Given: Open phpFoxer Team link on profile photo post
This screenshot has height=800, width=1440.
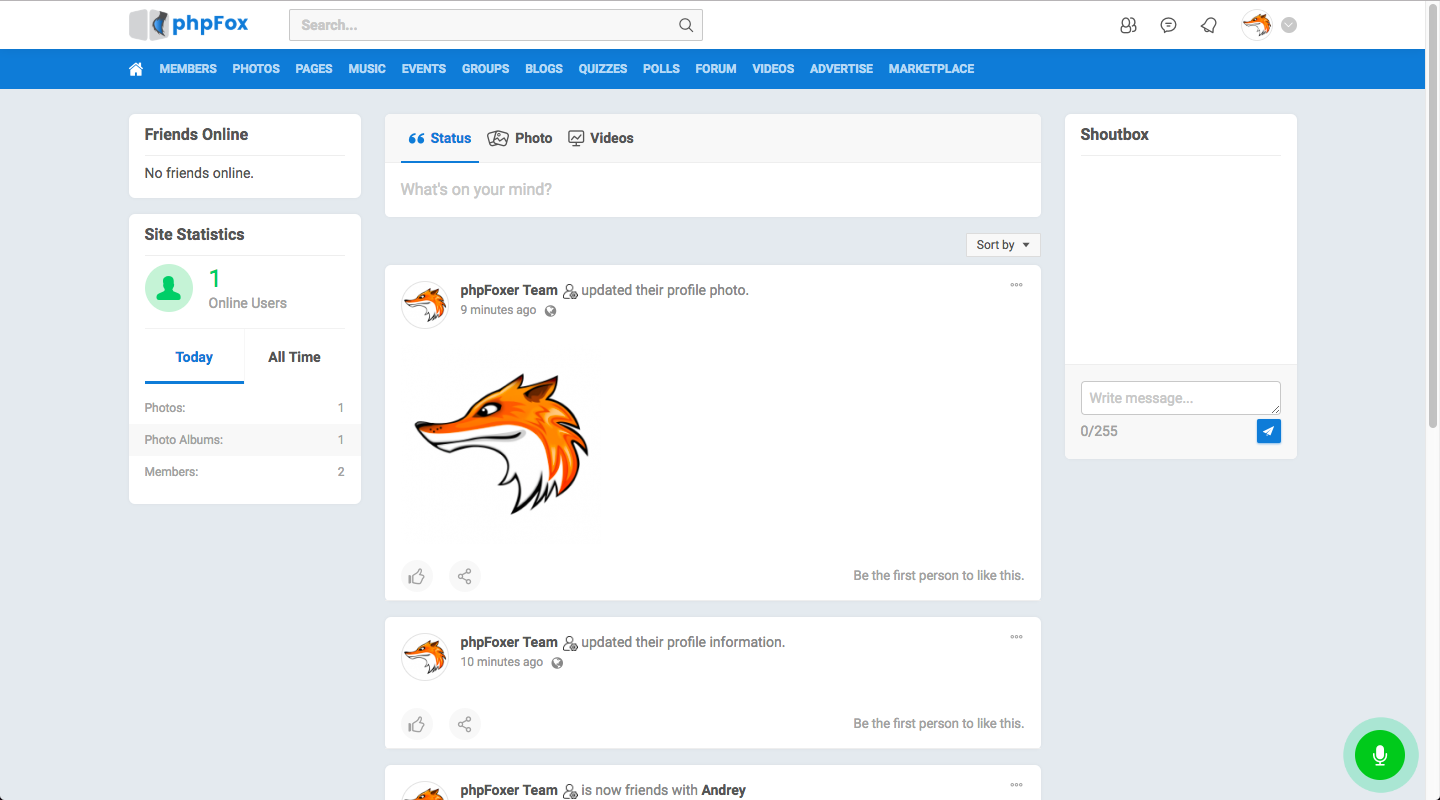Looking at the screenshot, I should 509,290.
